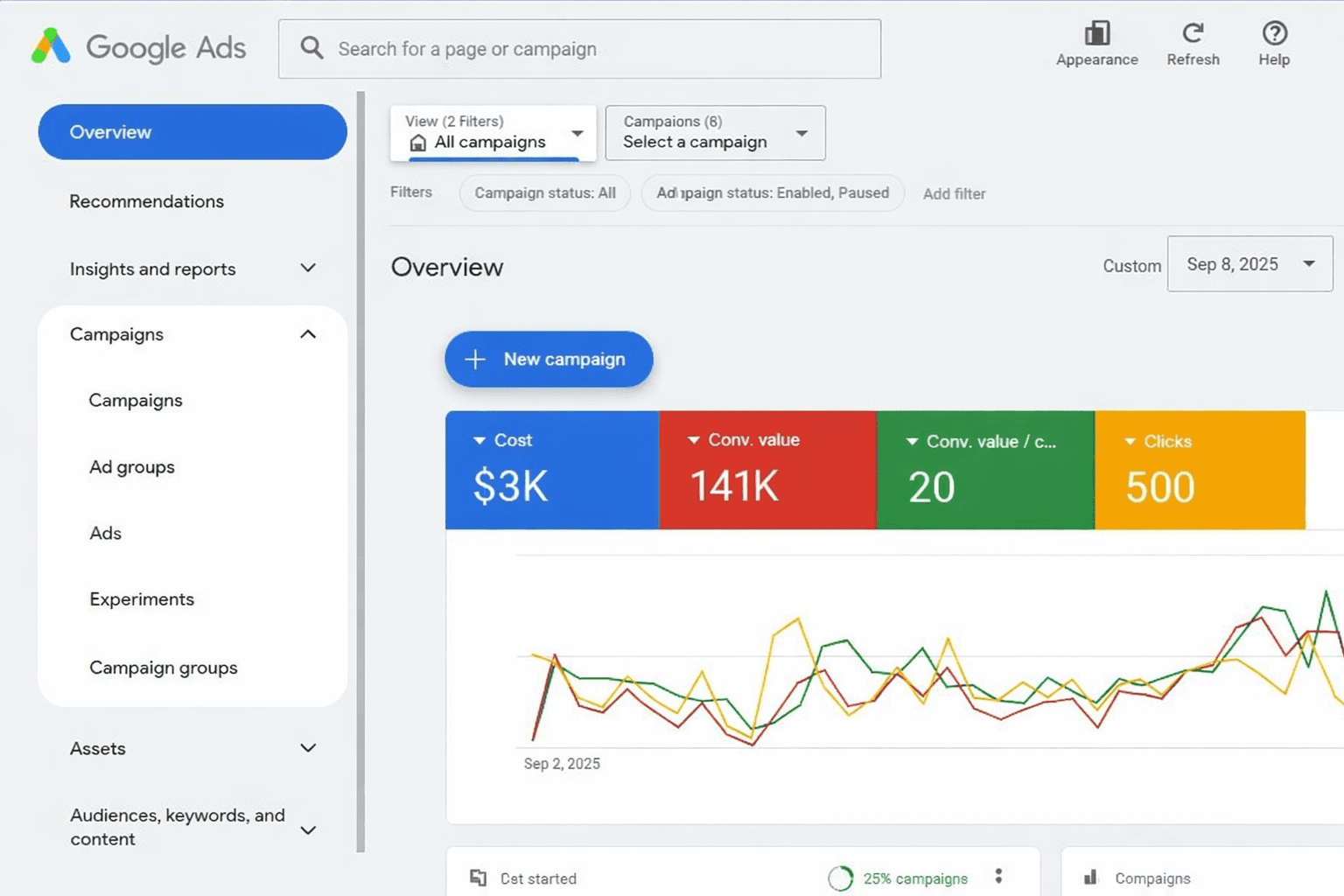Click Add filter

pyautogui.click(x=954, y=193)
